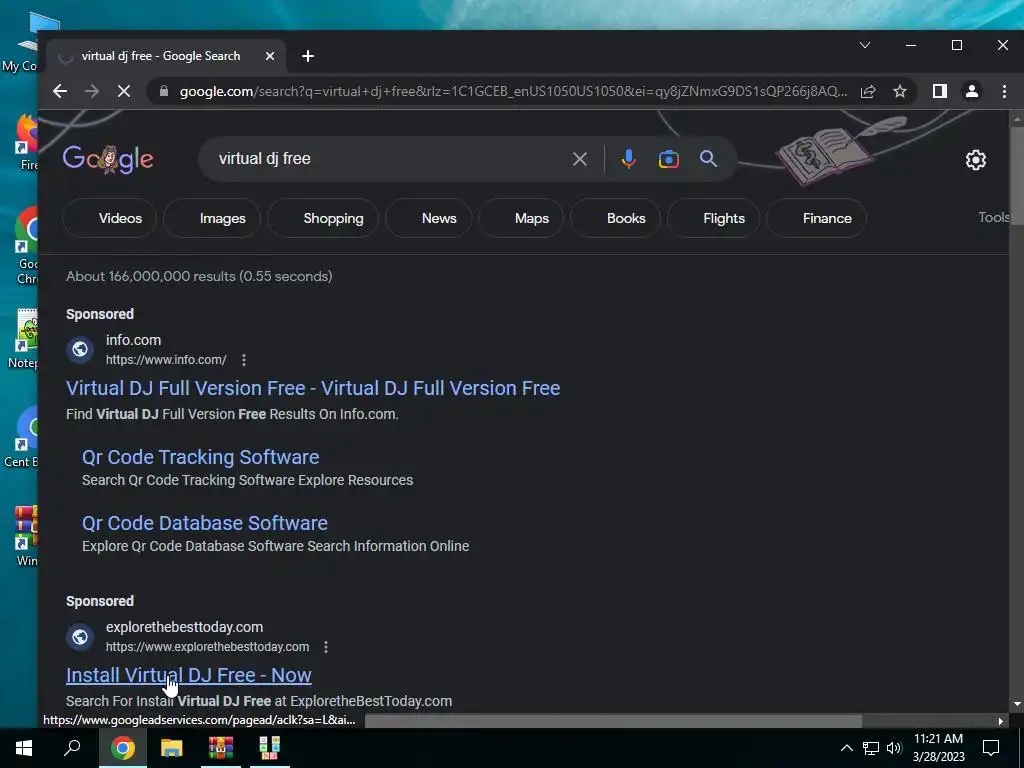
Task: Open the Flights filter
Action: pyautogui.click(x=714, y=218)
